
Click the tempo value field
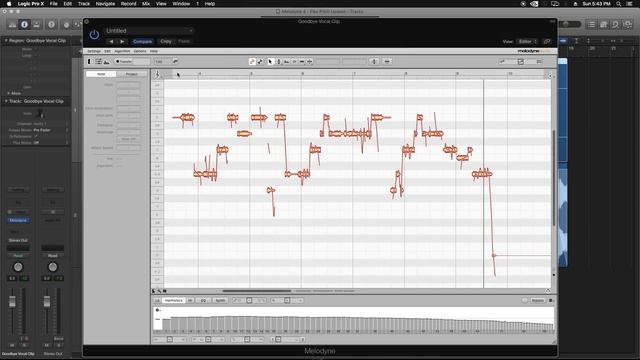[162, 62]
